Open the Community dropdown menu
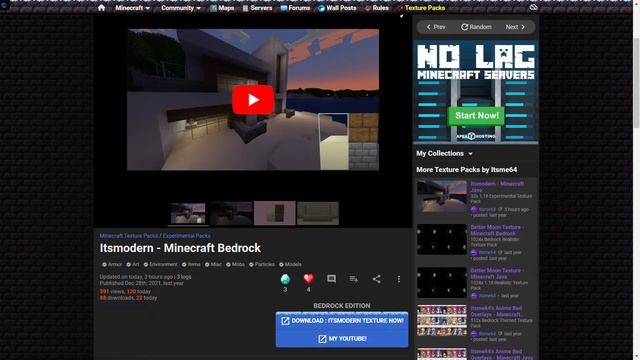This screenshot has width=640, height=360. click(x=181, y=8)
